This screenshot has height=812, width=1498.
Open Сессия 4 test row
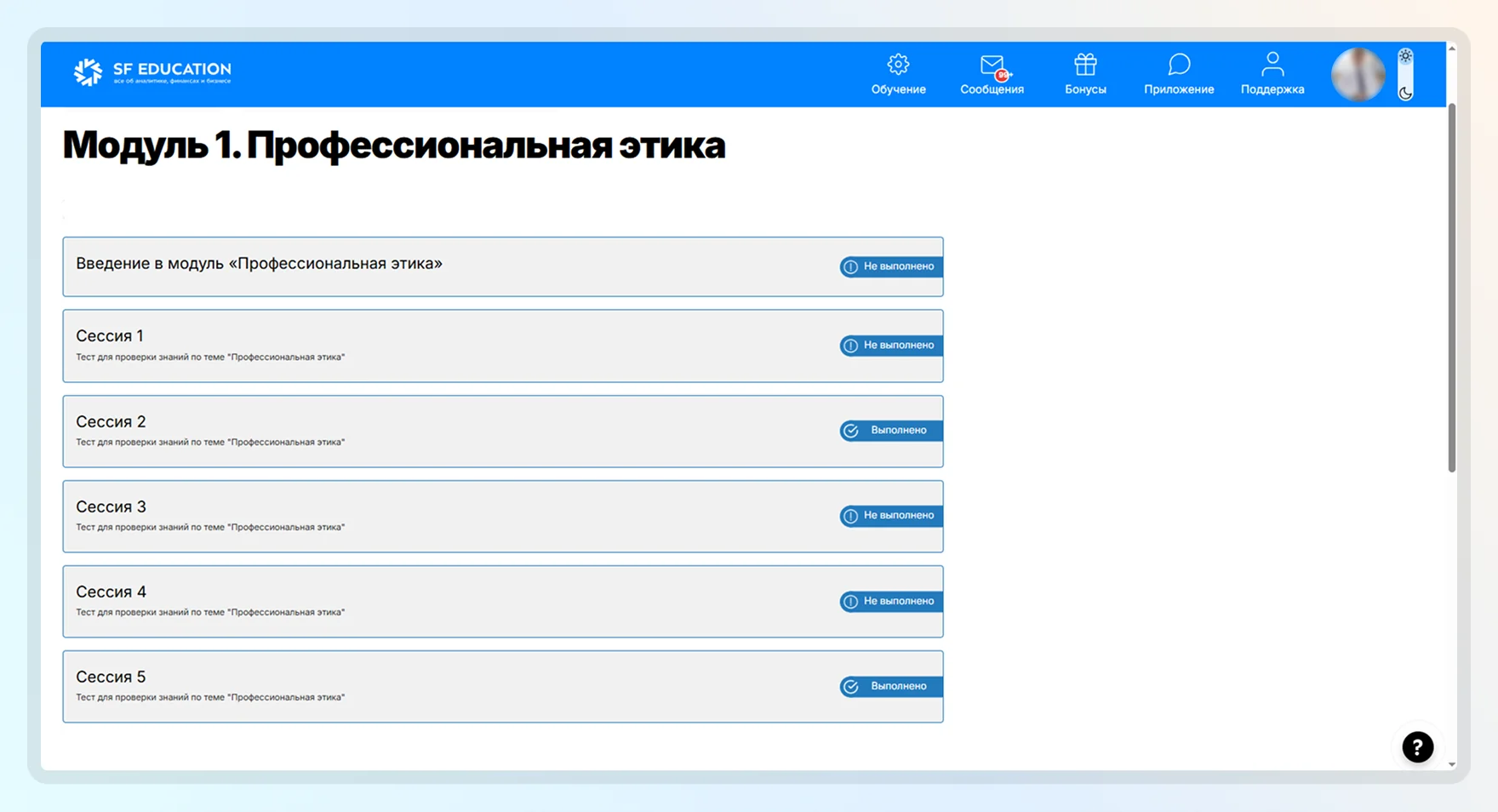tap(503, 601)
